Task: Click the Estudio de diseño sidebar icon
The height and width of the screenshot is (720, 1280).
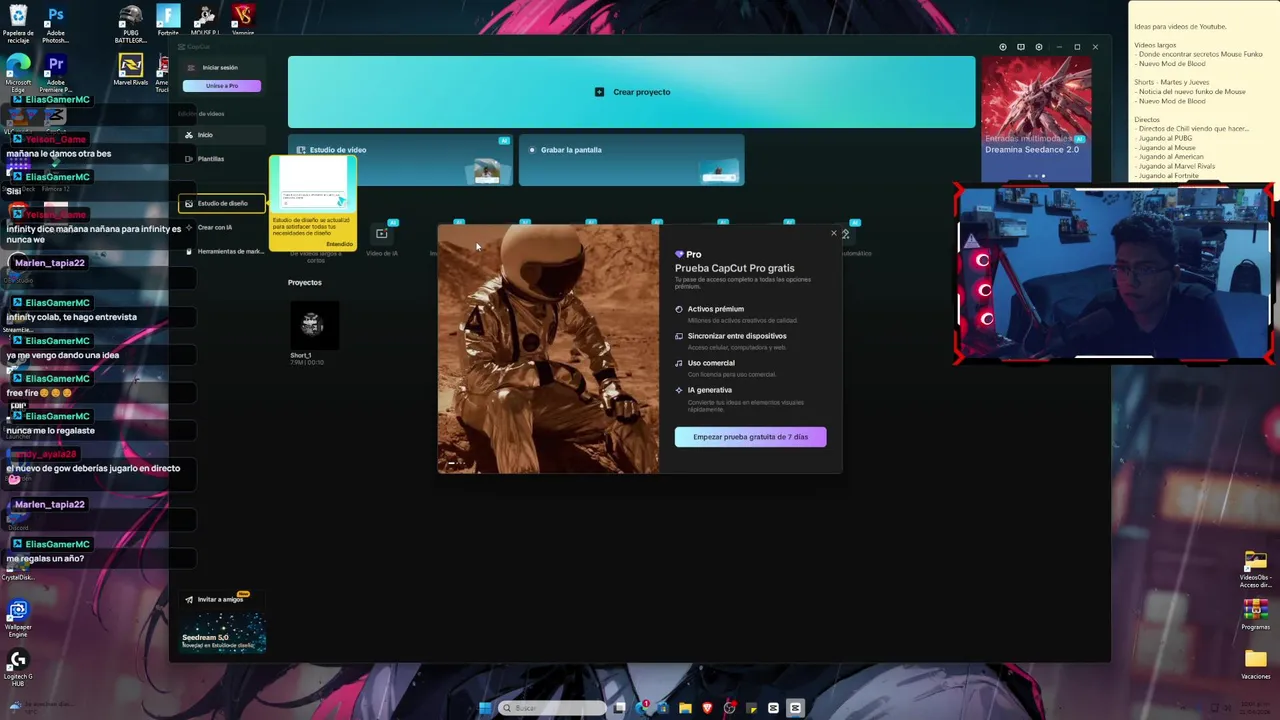Action: tap(188, 204)
